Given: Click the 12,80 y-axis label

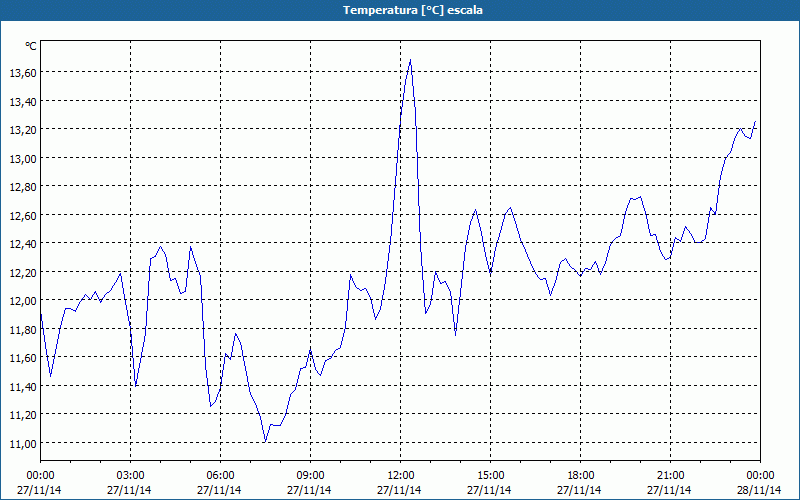Looking at the screenshot, I should pyautogui.click(x=23, y=187).
